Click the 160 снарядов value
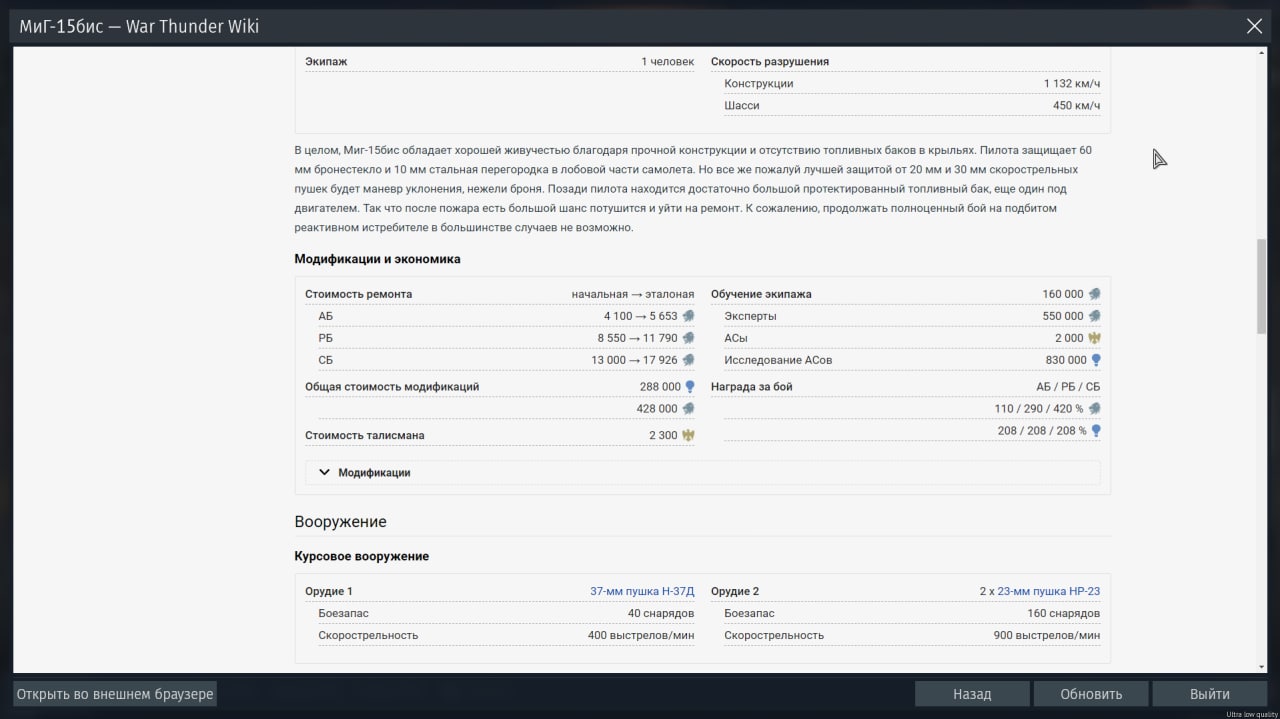This screenshot has width=1280, height=719. coord(1063,613)
